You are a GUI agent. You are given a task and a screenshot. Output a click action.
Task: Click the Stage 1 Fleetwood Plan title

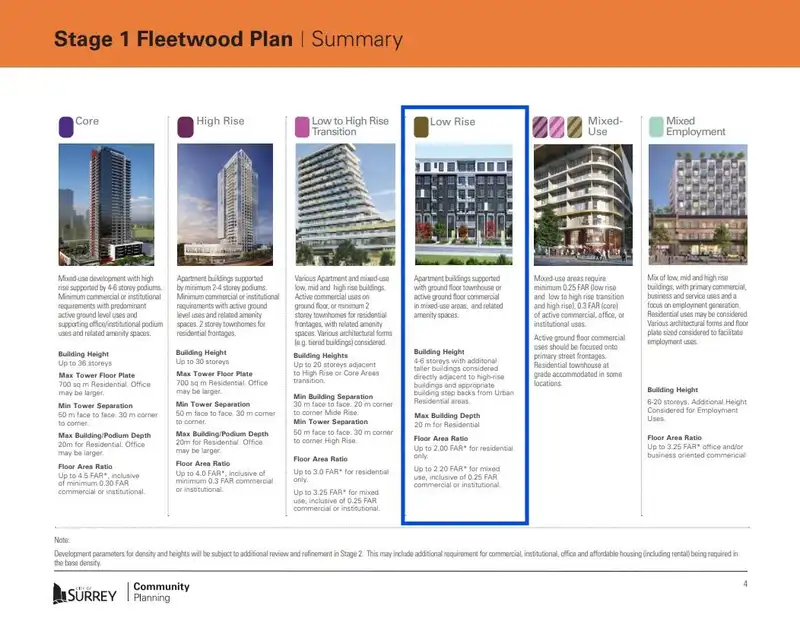pos(173,39)
